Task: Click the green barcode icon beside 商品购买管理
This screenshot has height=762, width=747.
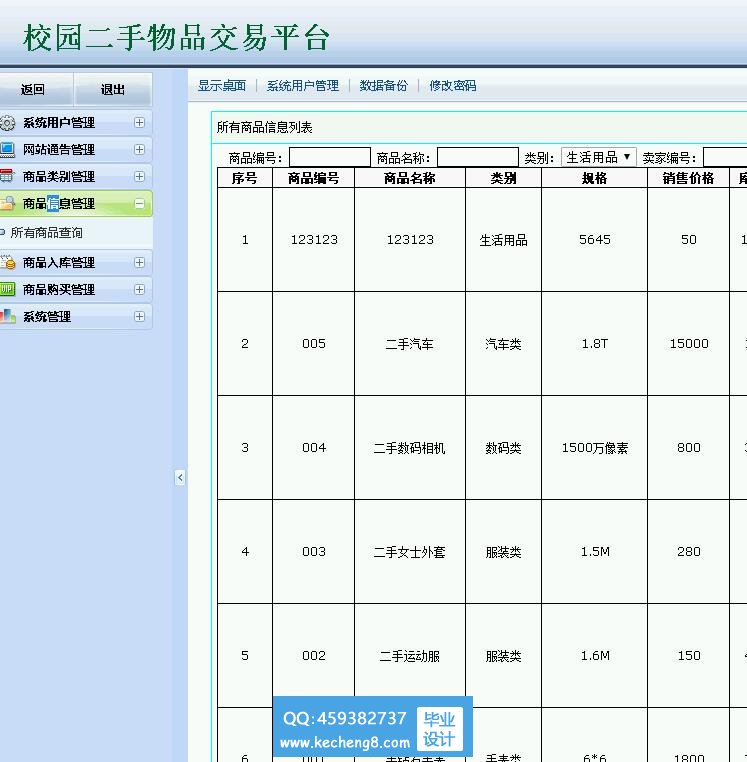Action: click(x=7, y=290)
